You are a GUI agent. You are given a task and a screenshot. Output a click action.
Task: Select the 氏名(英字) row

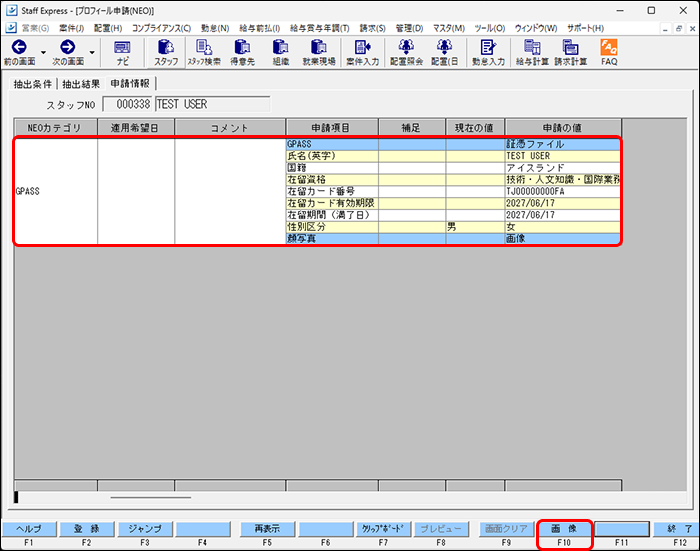[453, 156]
